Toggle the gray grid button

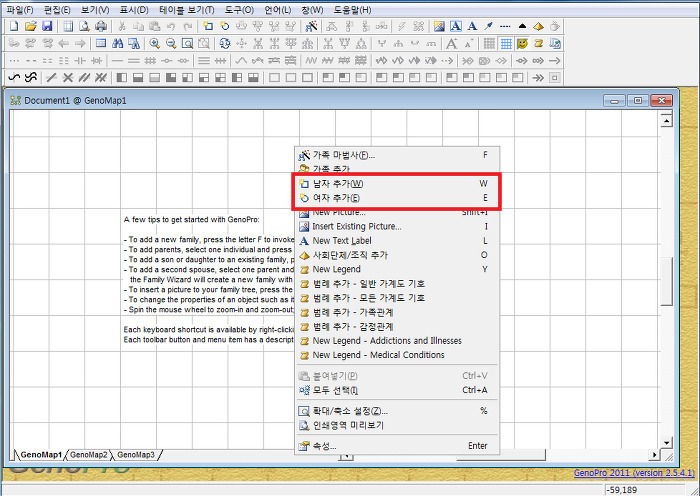(489, 43)
